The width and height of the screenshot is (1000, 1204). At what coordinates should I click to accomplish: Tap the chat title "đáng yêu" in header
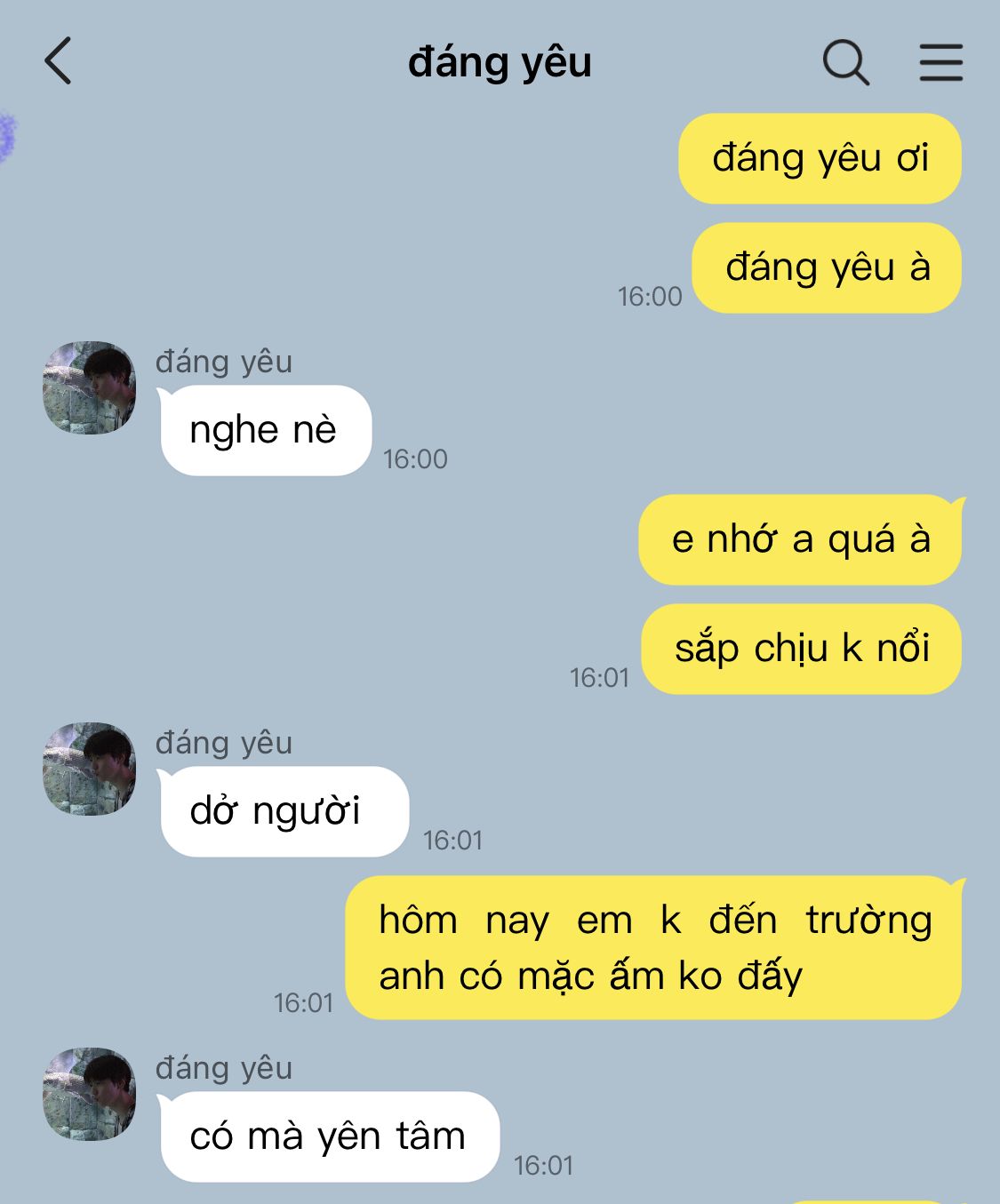(500, 62)
